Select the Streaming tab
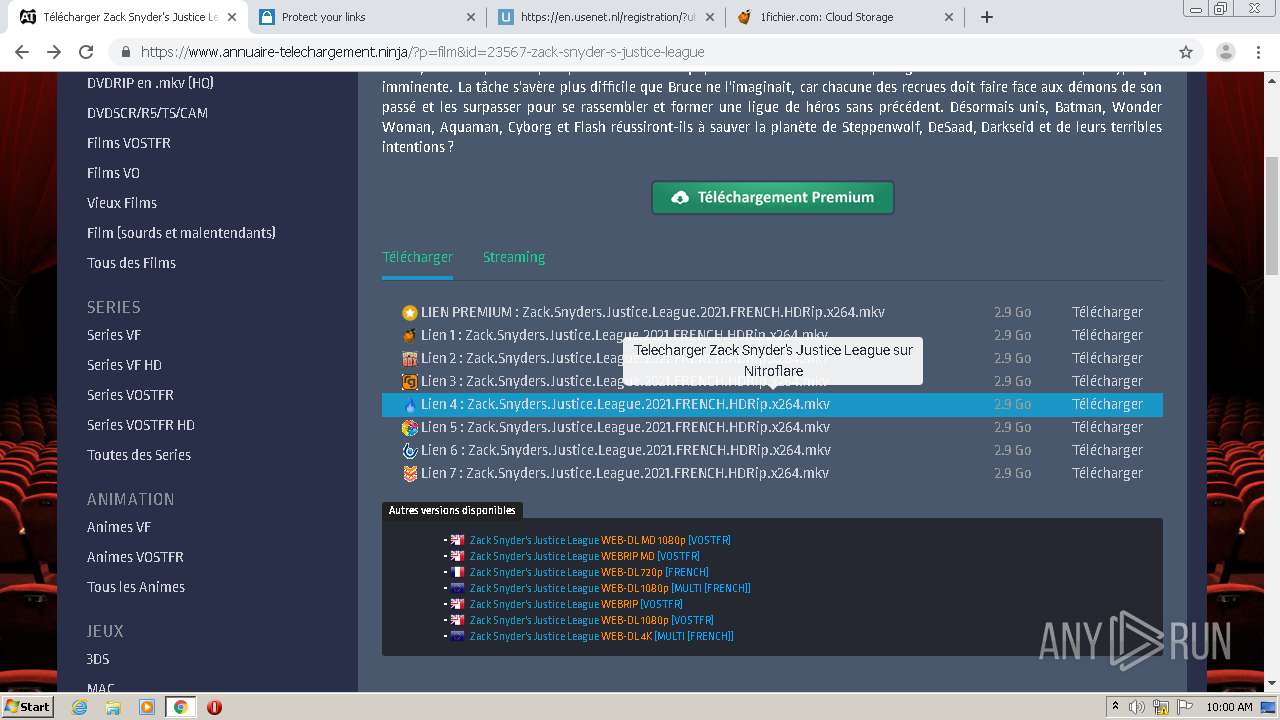1280x720 pixels. point(514,258)
